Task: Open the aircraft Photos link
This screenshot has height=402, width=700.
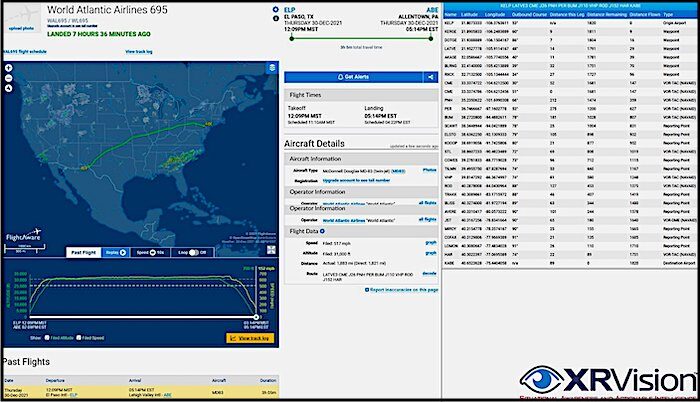Action: click(x=429, y=170)
